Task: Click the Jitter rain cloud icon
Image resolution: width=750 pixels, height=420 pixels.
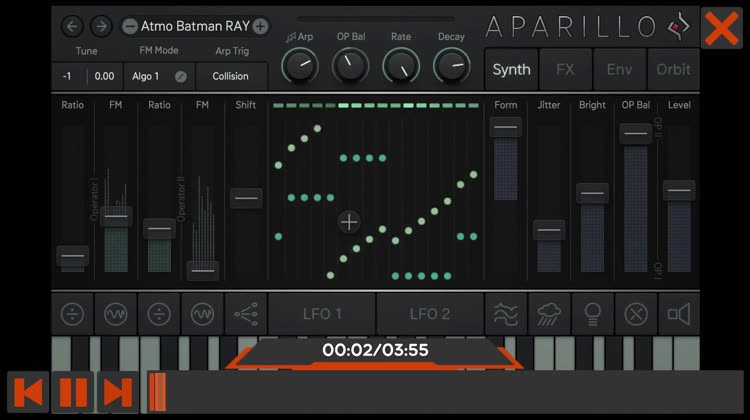Action: (x=549, y=314)
